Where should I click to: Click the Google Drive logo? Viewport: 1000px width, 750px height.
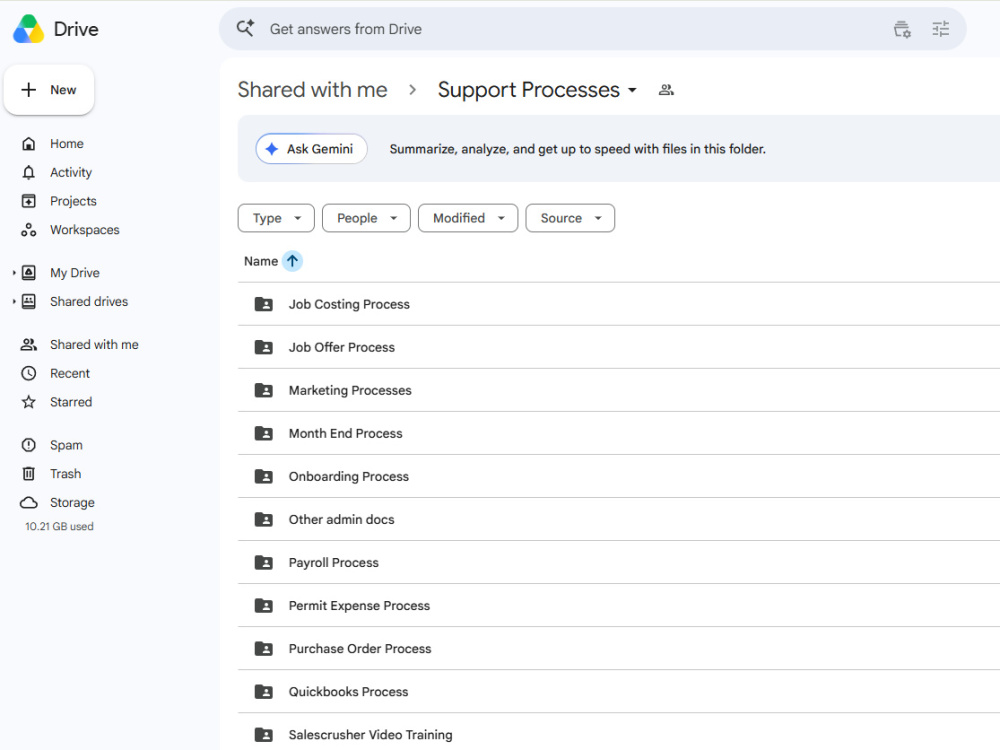29,29
